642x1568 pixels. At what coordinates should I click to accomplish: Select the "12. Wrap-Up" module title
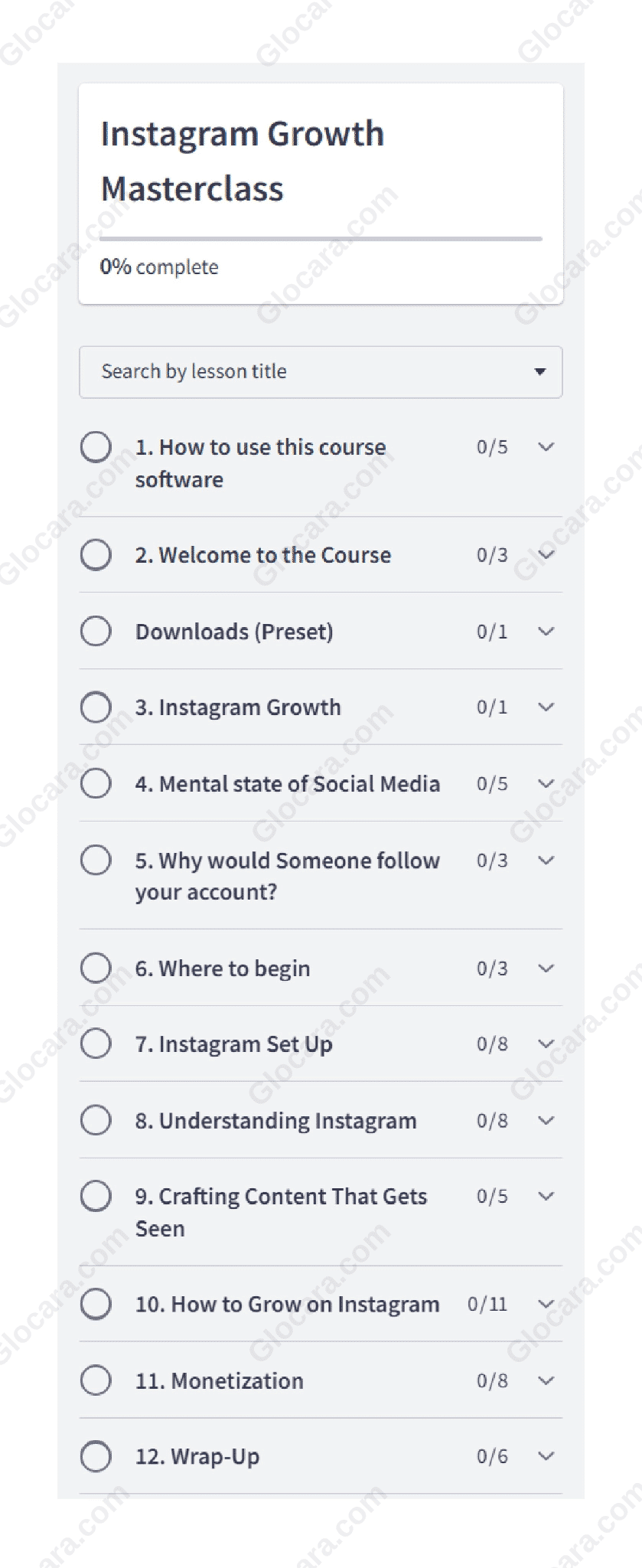pos(197,1455)
